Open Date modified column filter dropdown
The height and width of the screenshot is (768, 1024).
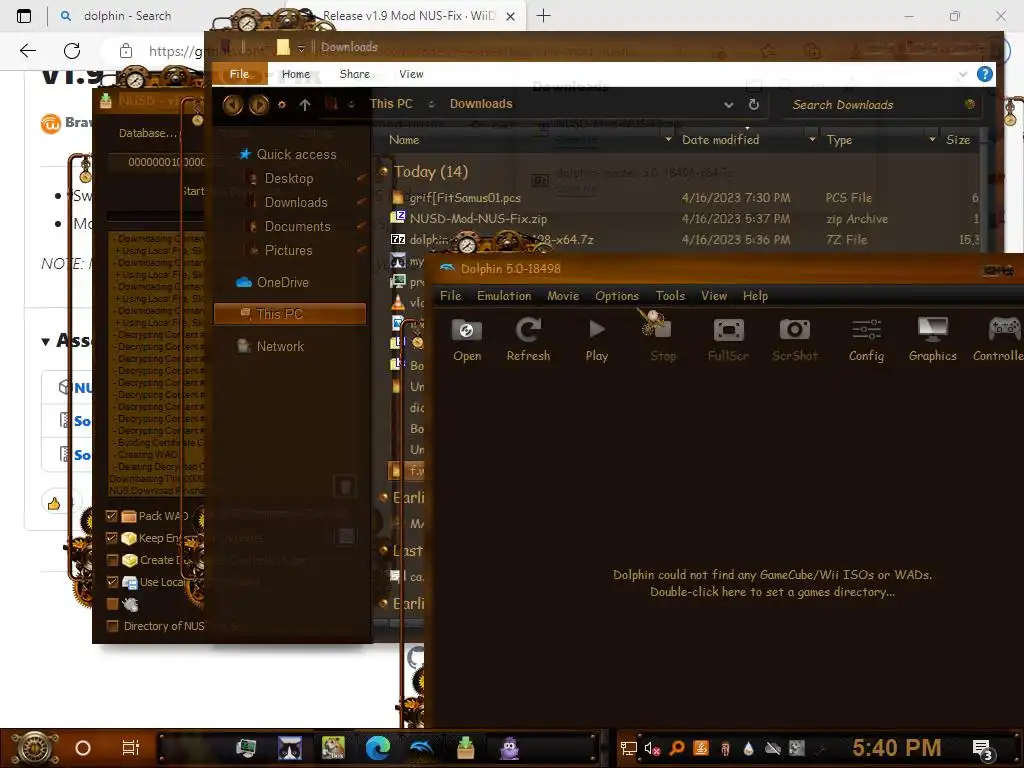tap(812, 140)
